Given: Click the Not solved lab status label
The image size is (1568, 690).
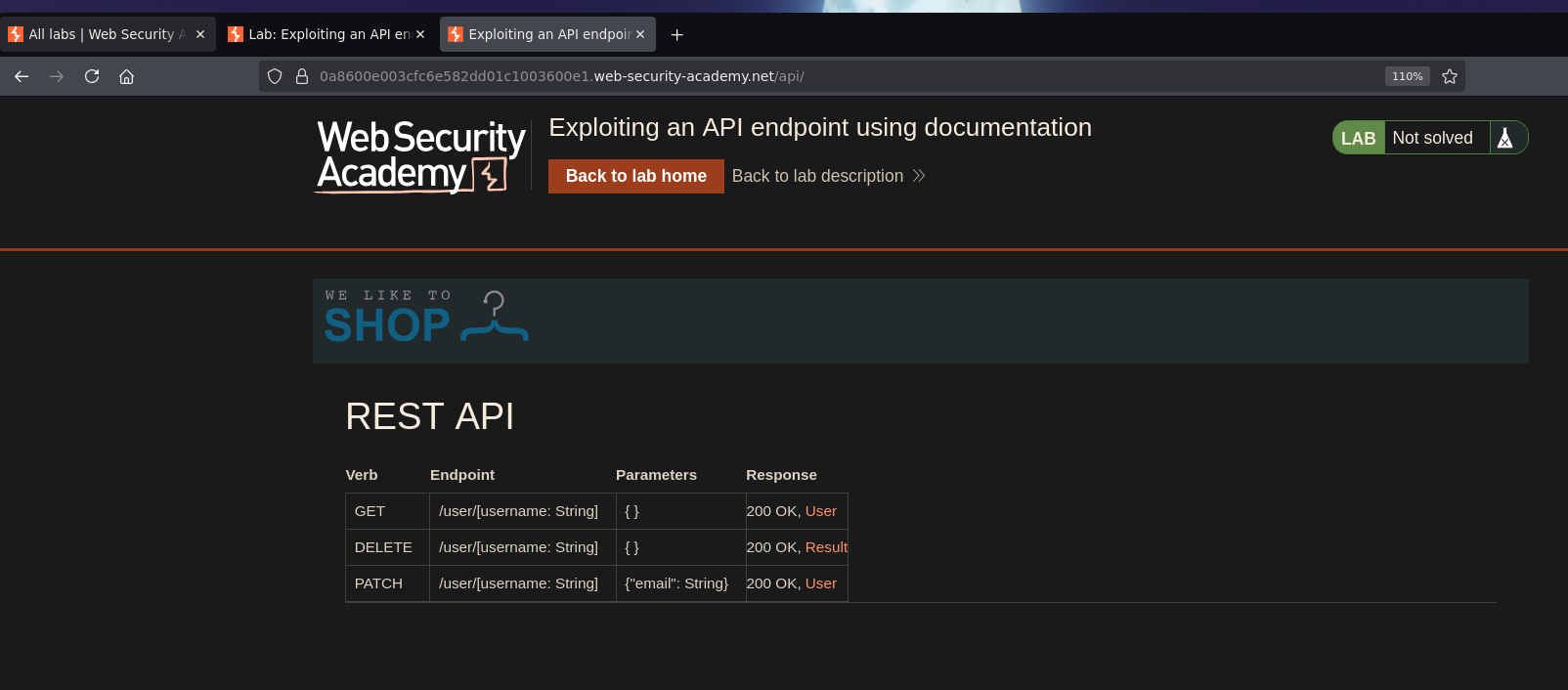Looking at the screenshot, I should tap(1432, 138).
